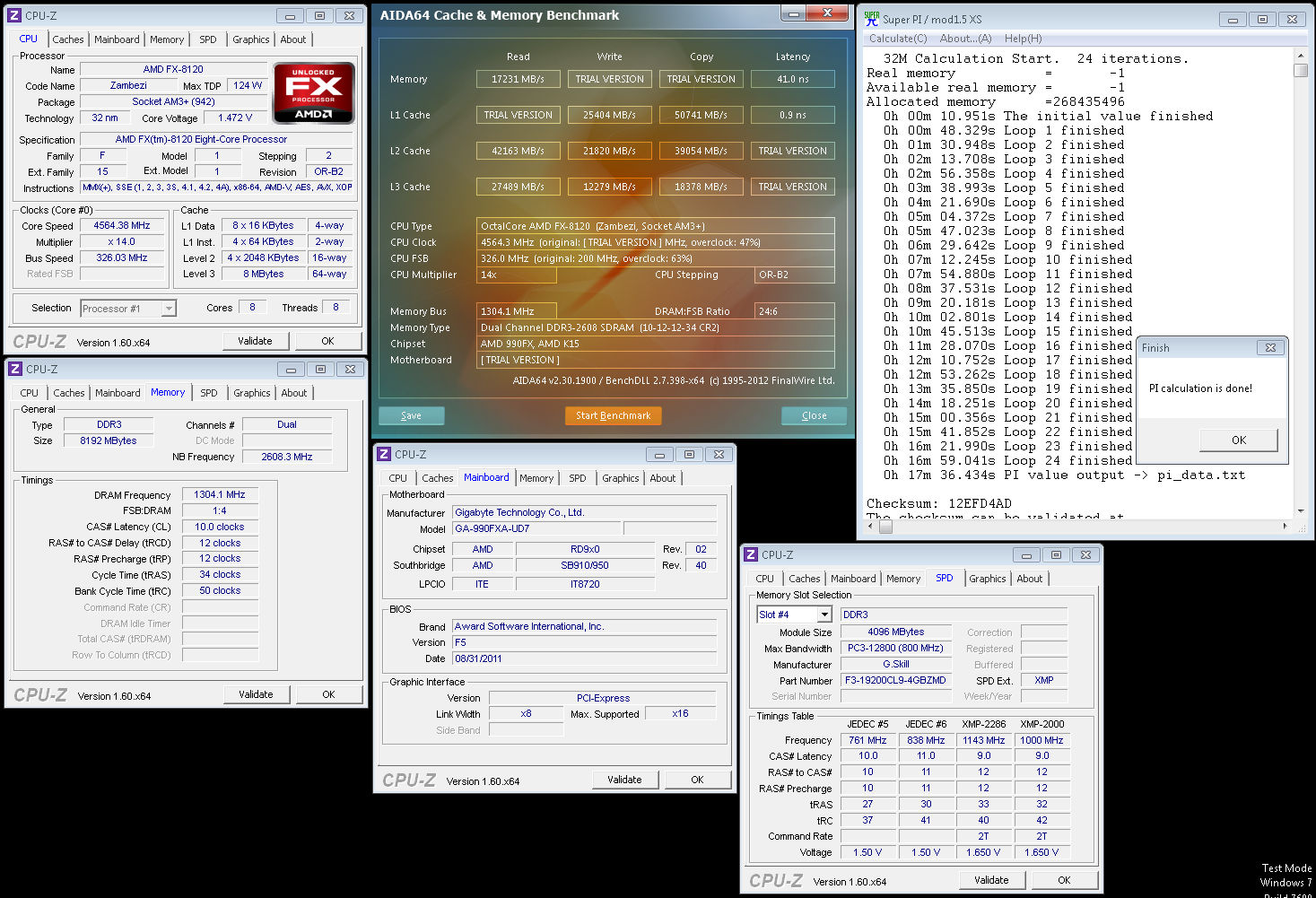This screenshot has height=898, width=1316.
Task: Click the L3 Cache Copy 18378 MB/s cell
Action: [x=702, y=187]
